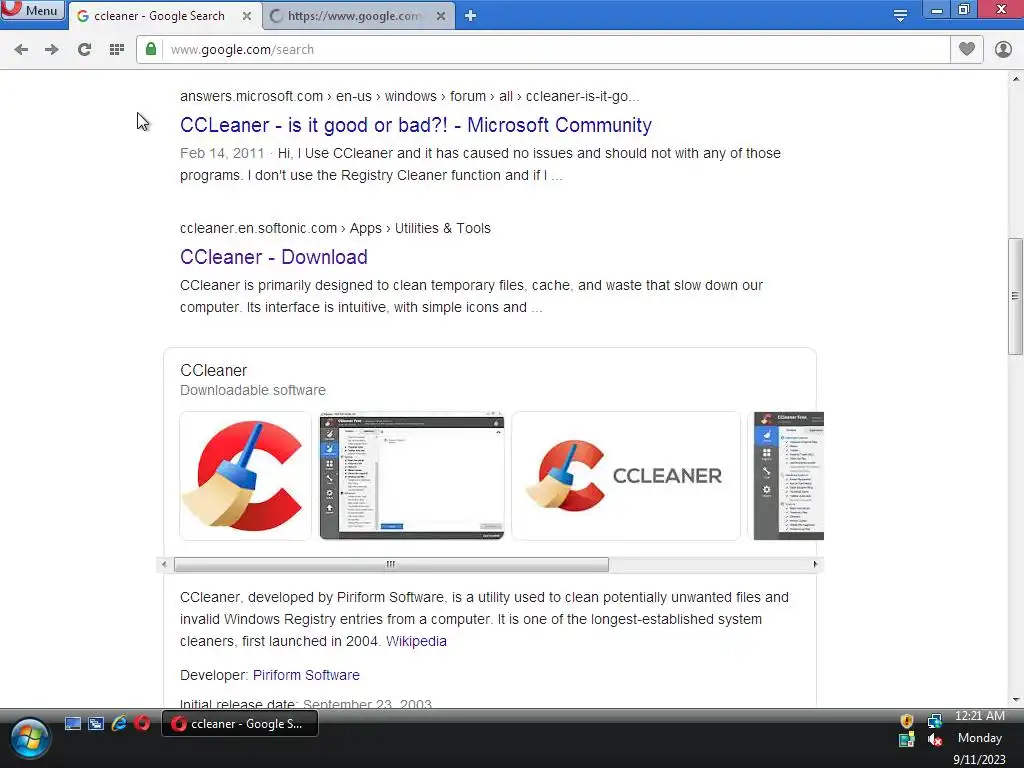This screenshot has width=1024, height=768.
Task: Open the Piriform Software developer link
Action: pos(306,675)
